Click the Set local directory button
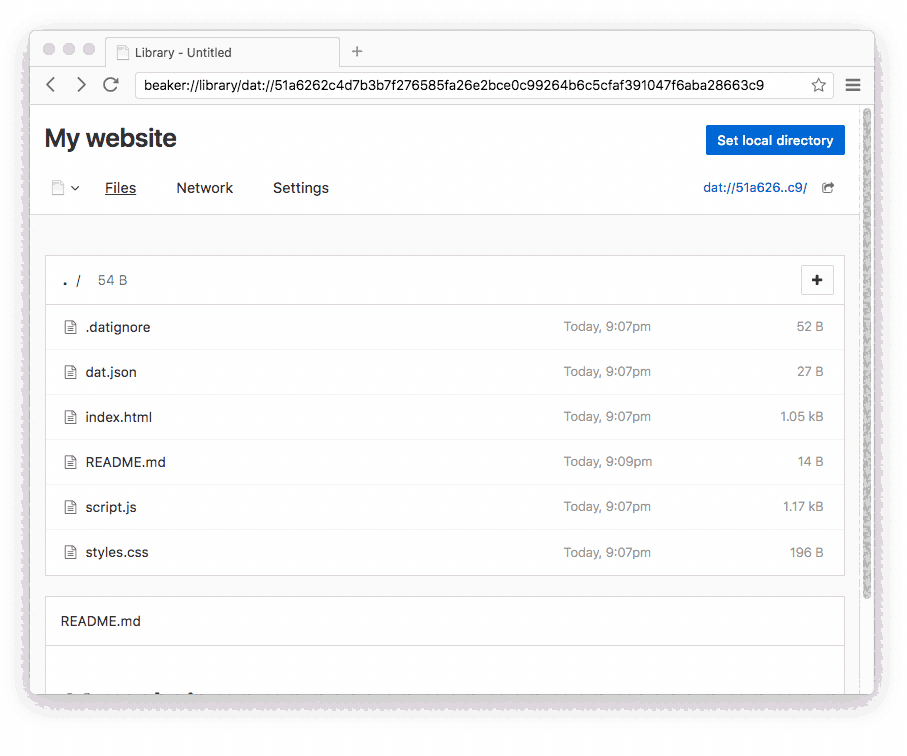The height and width of the screenshot is (756, 907). click(x=775, y=140)
